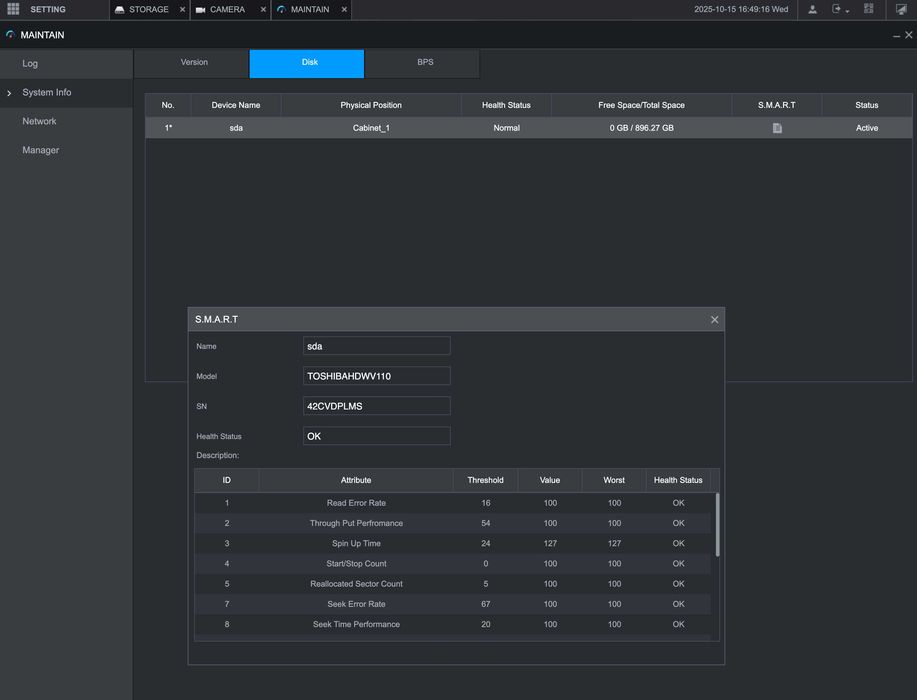Close the CAMERA tab
The width and height of the screenshot is (917, 700).
coord(263,10)
